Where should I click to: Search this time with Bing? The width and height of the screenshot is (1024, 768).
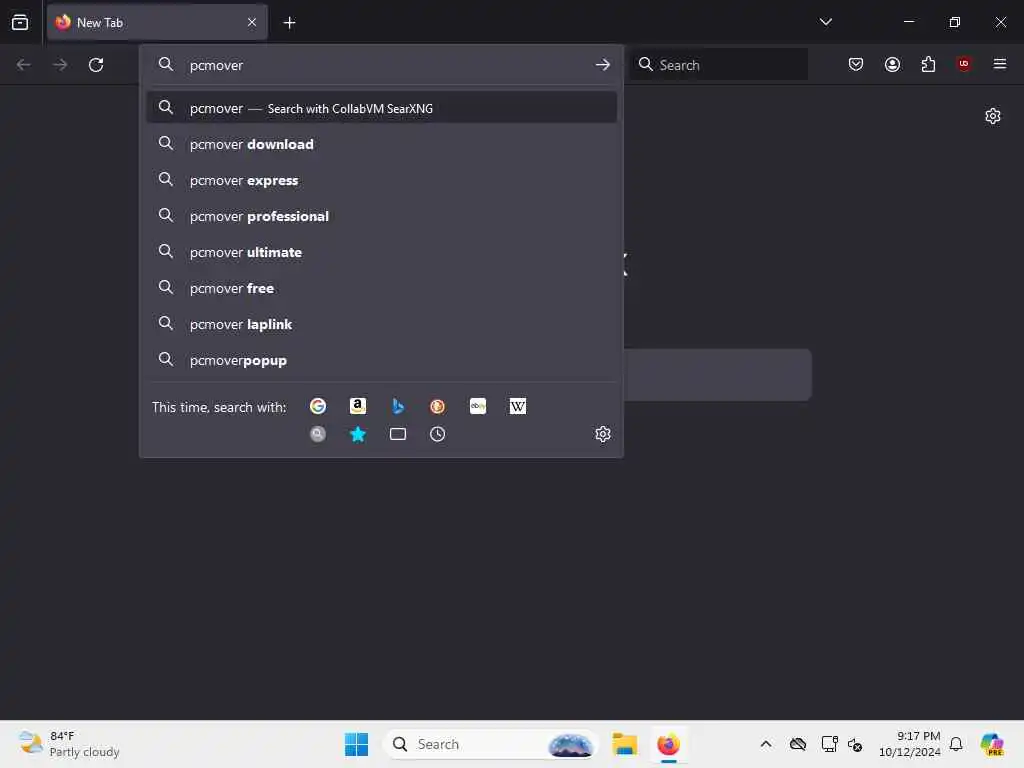tap(398, 406)
